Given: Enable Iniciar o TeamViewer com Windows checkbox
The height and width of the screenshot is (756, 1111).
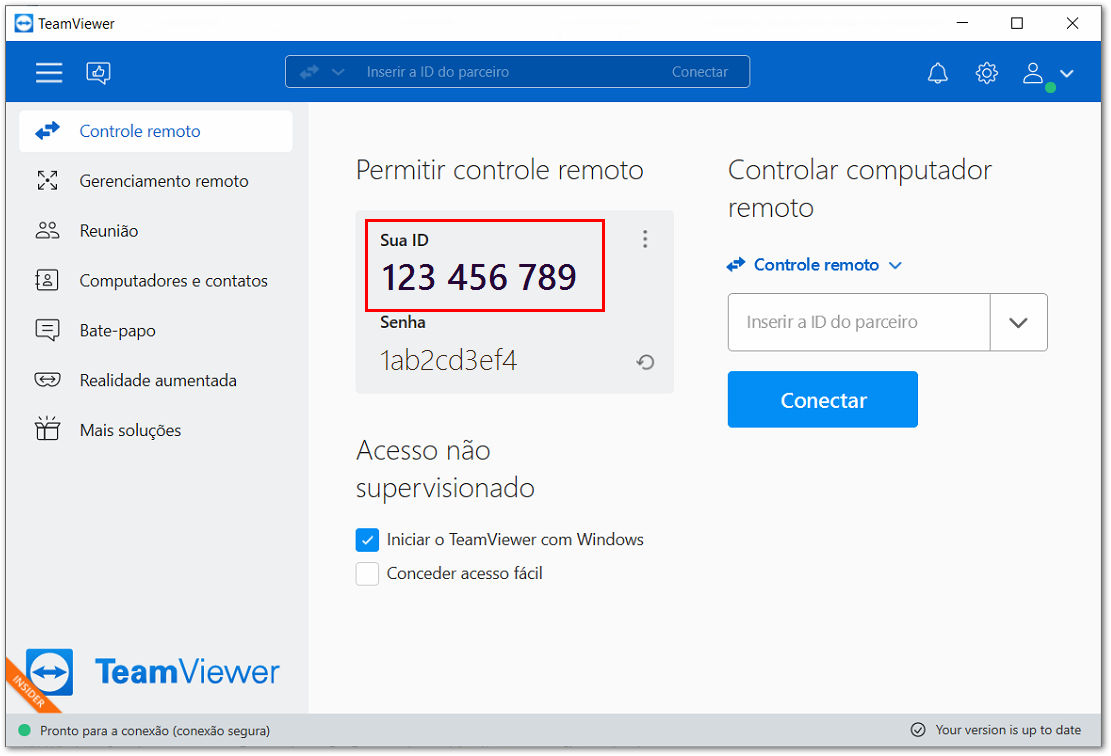Looking at the screenshot, I should pyautogui.click(x=367, y=540).
